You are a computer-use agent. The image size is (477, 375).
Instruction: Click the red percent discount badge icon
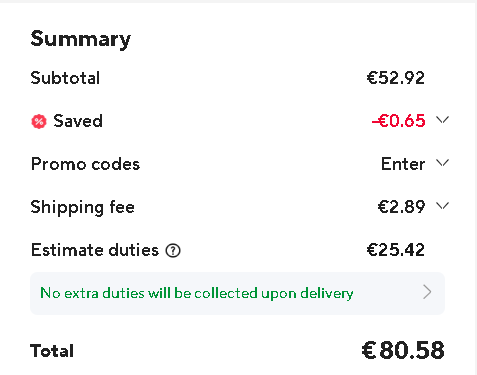39,121
